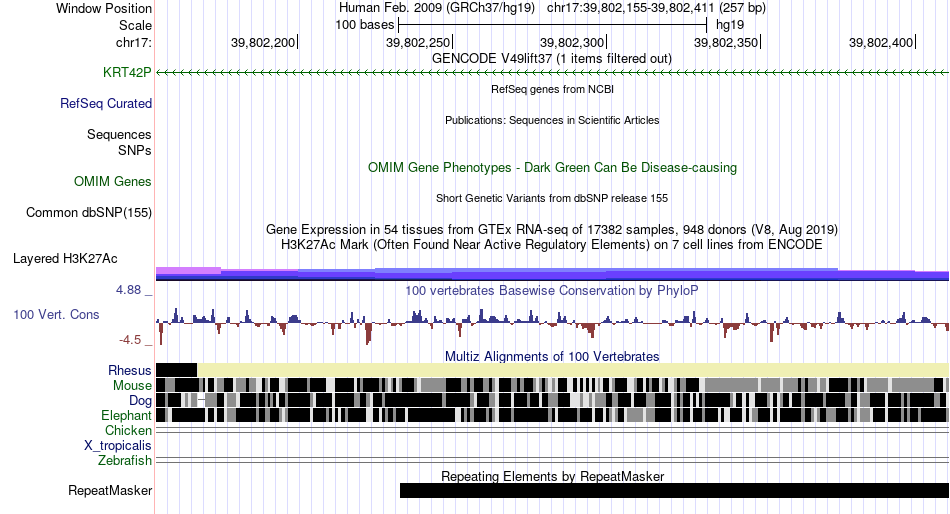Click the -4.5 PhyloP lower value

(x=130, y=339)
